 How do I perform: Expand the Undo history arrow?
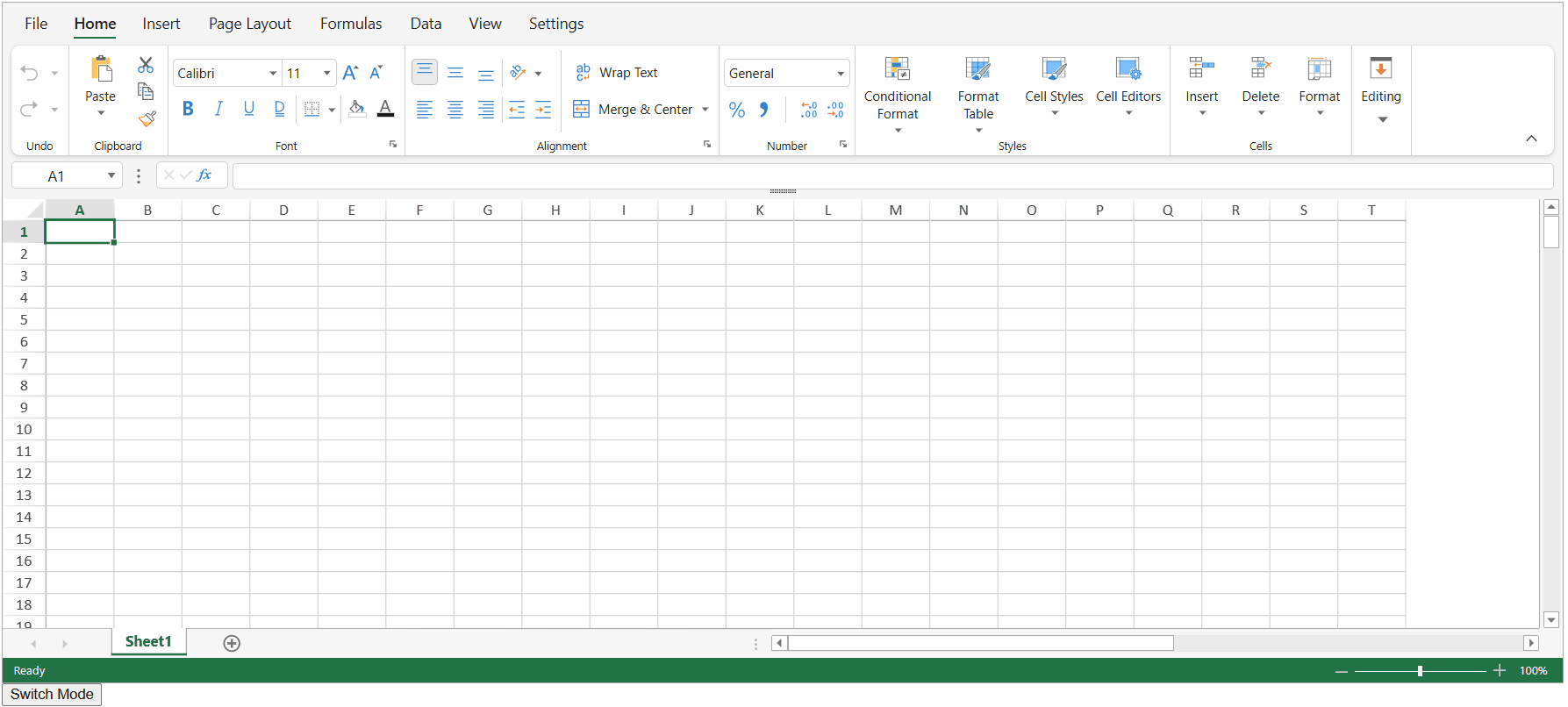pyautogui.click(x=54, y=74)
